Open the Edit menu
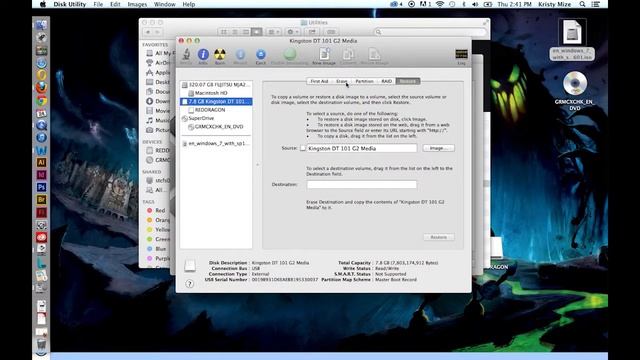The height and width of the screenshot is (360, 640). (115, 4)
